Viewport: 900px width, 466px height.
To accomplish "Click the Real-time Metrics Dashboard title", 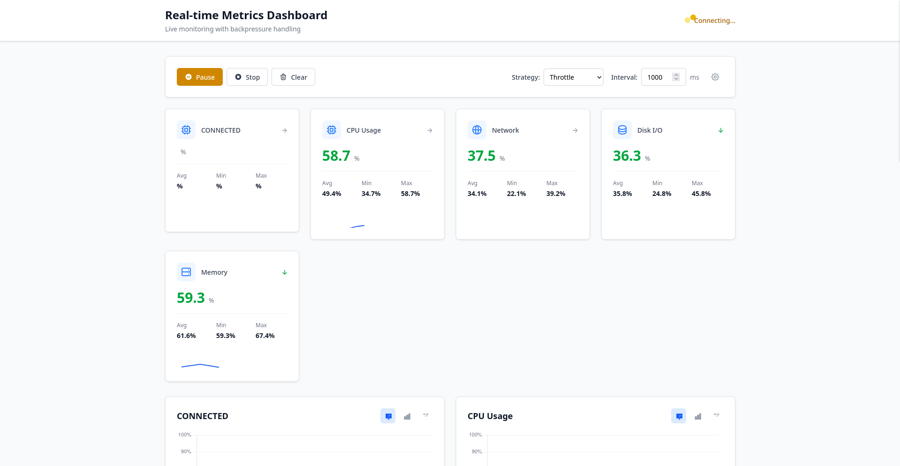I will (246, 15).
